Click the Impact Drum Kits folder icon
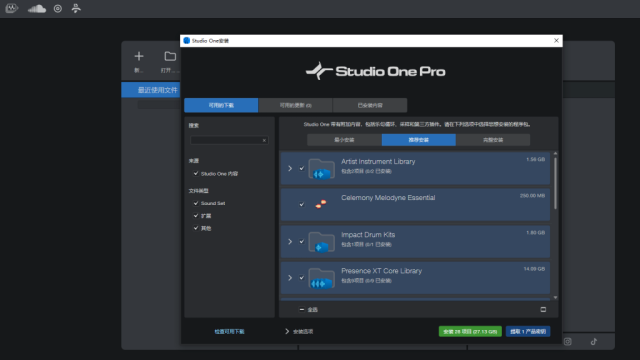 (x=322, y=242)
